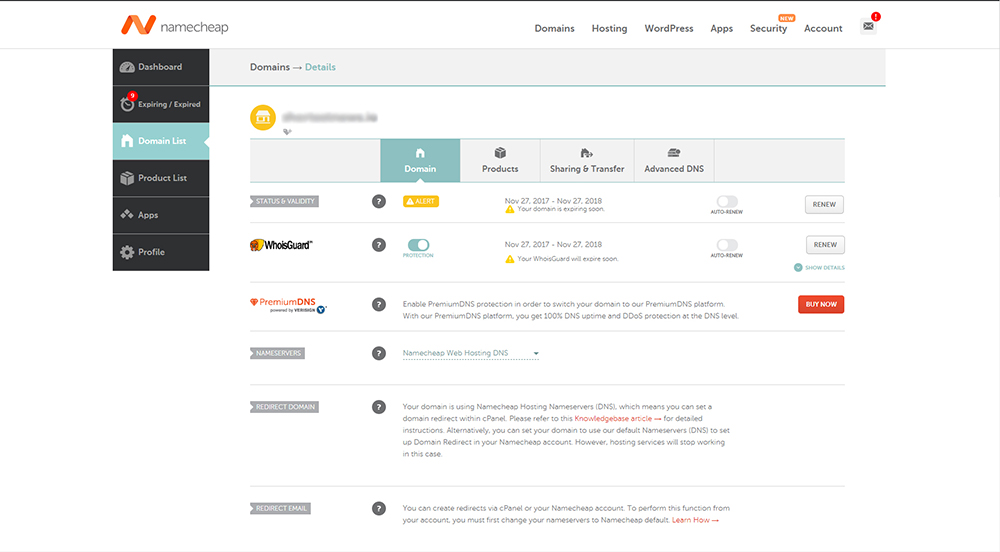Click the blurred domain name heading

click(330, 117)
